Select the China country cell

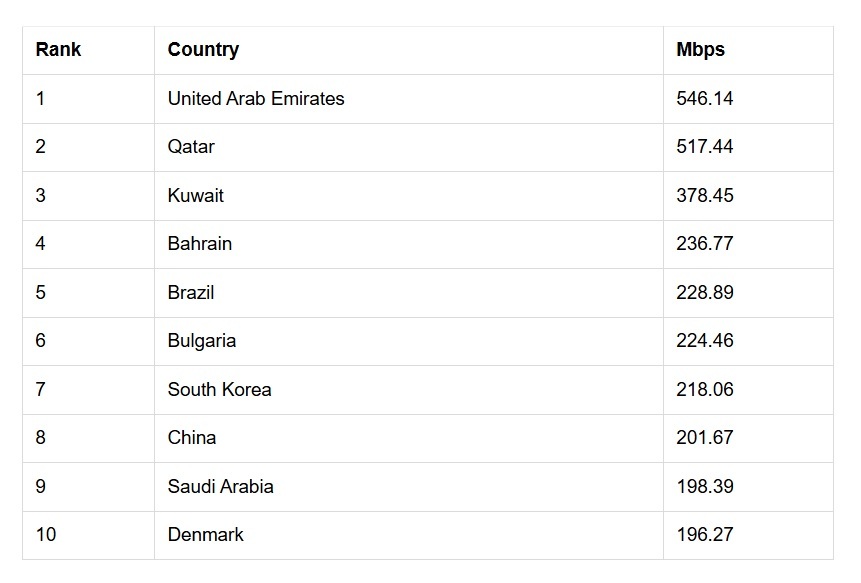point(192,437)
